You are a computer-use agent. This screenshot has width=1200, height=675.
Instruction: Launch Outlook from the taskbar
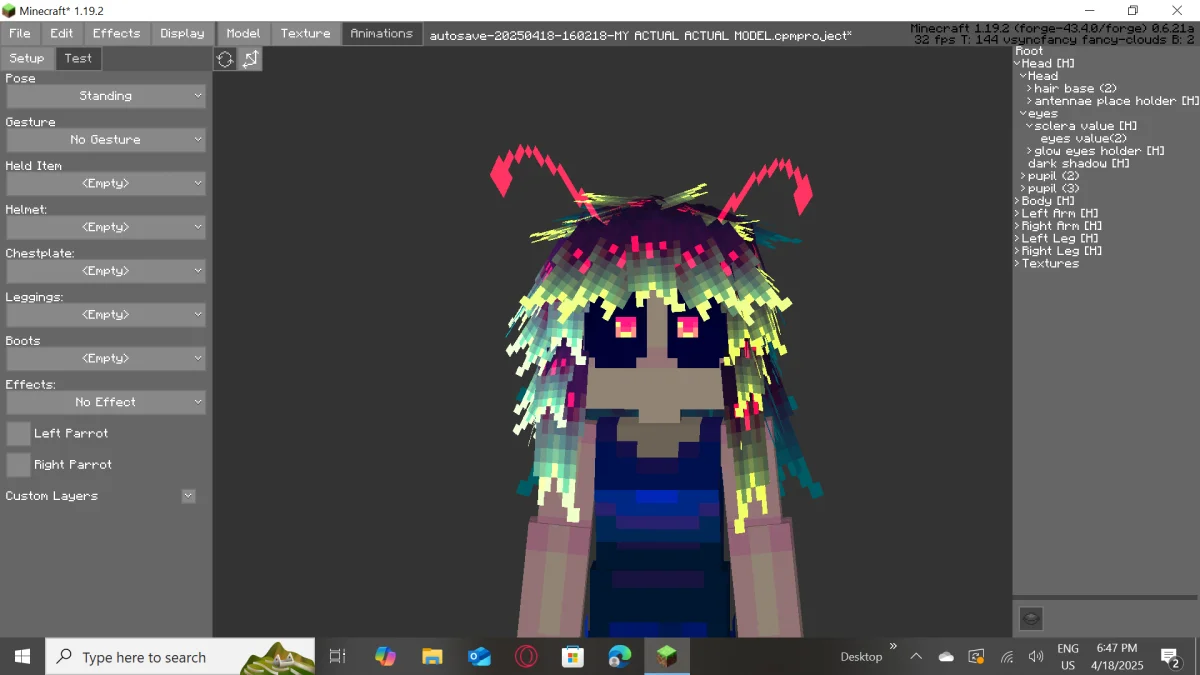tap(479, 657)
